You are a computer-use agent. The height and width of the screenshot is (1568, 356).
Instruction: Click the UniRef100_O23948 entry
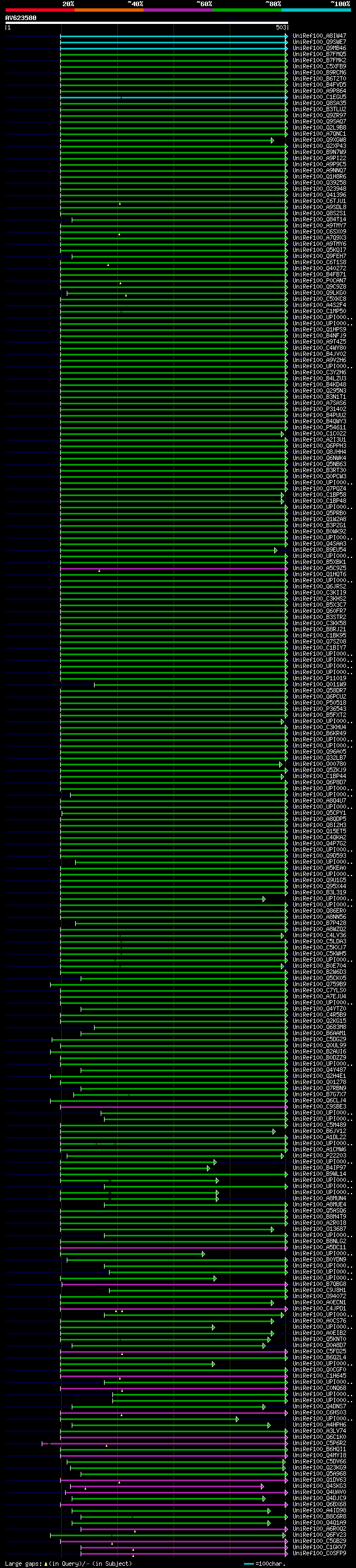pyautogui.click(x=319, y=189)
